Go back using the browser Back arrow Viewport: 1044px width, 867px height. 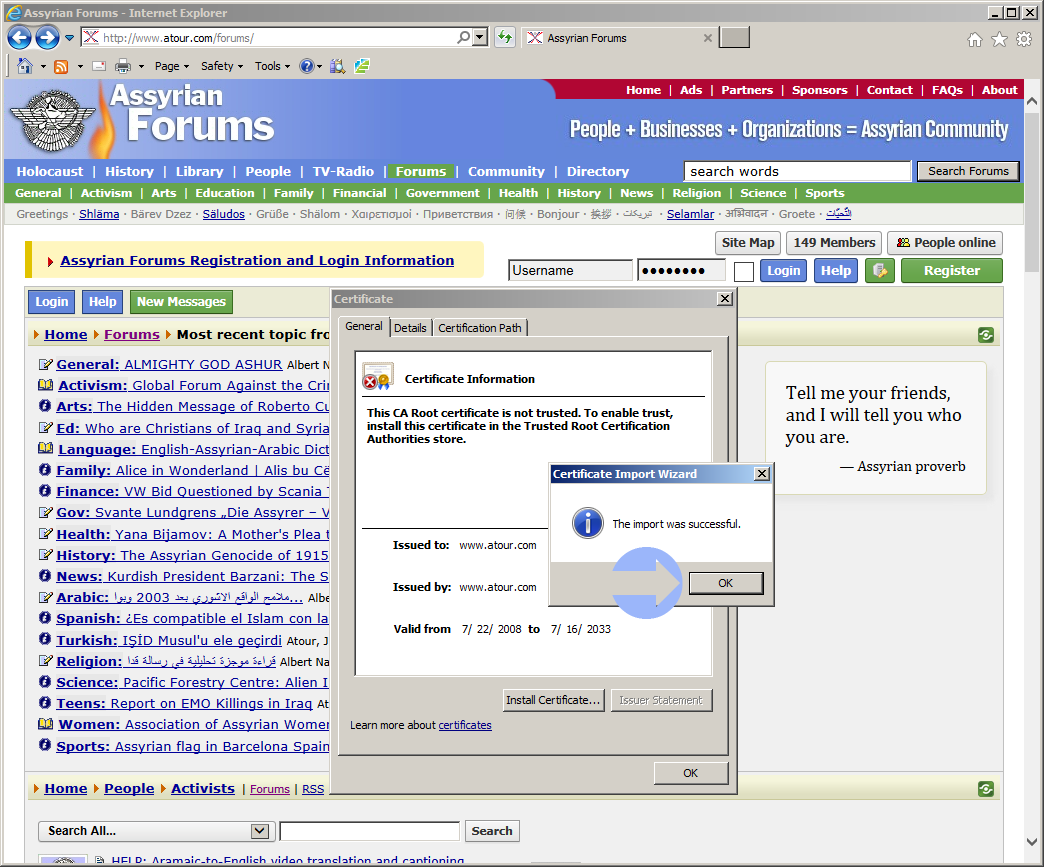coord(19,38)
